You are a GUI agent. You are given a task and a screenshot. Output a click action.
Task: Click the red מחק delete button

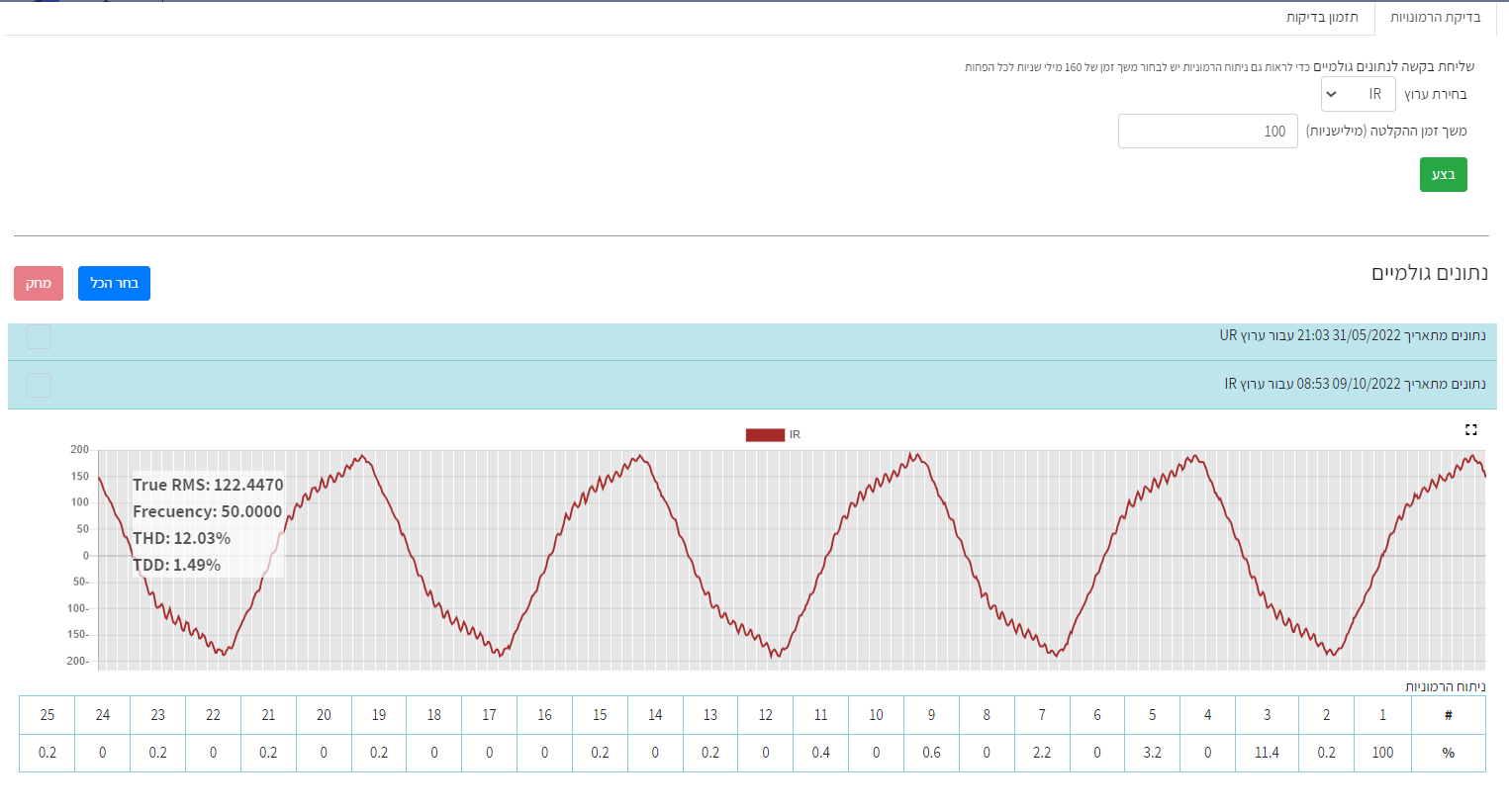(39, 283)
